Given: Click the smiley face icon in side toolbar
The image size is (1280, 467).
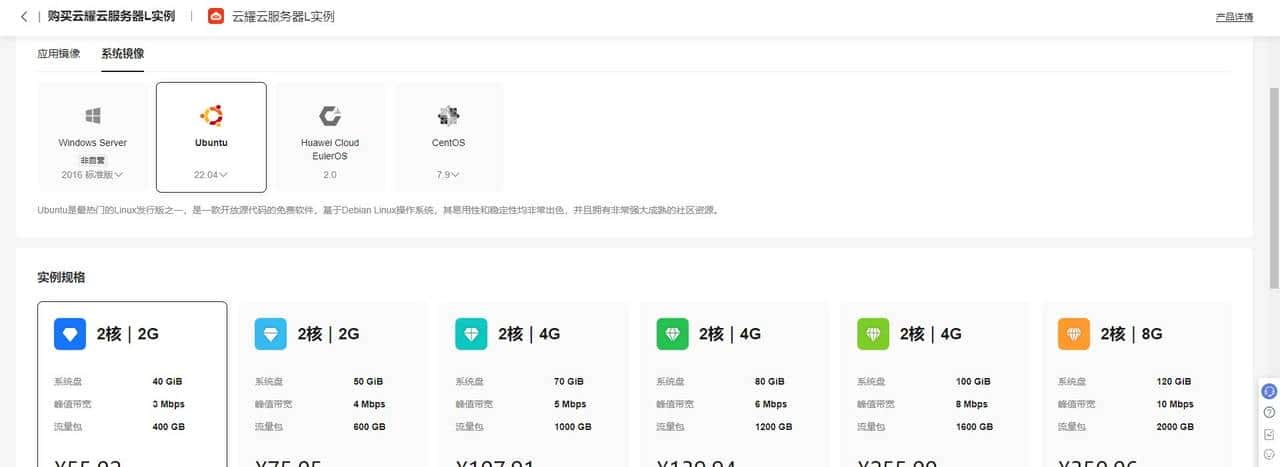Looking at the screenshot, I should [1269, 454].
